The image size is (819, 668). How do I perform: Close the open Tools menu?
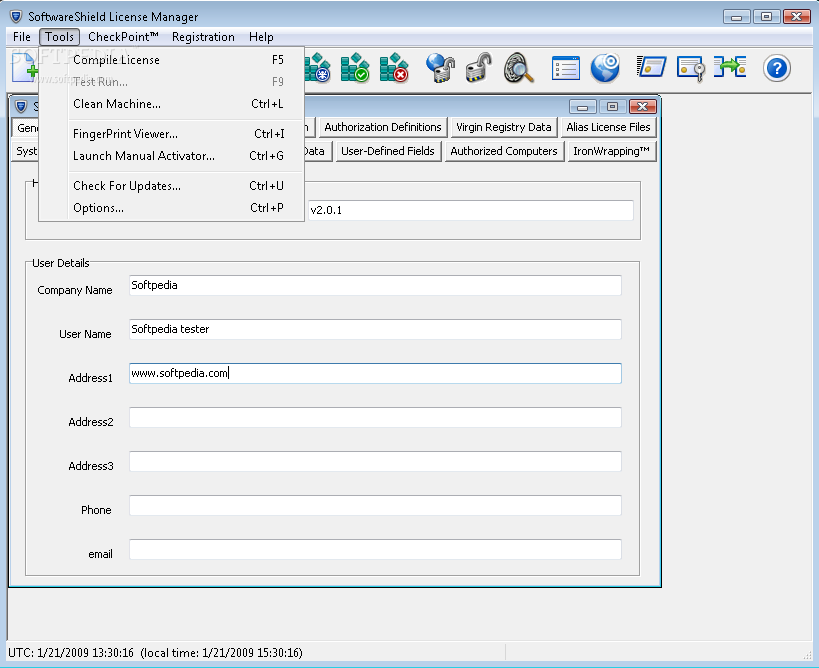[x=60, y=37]
